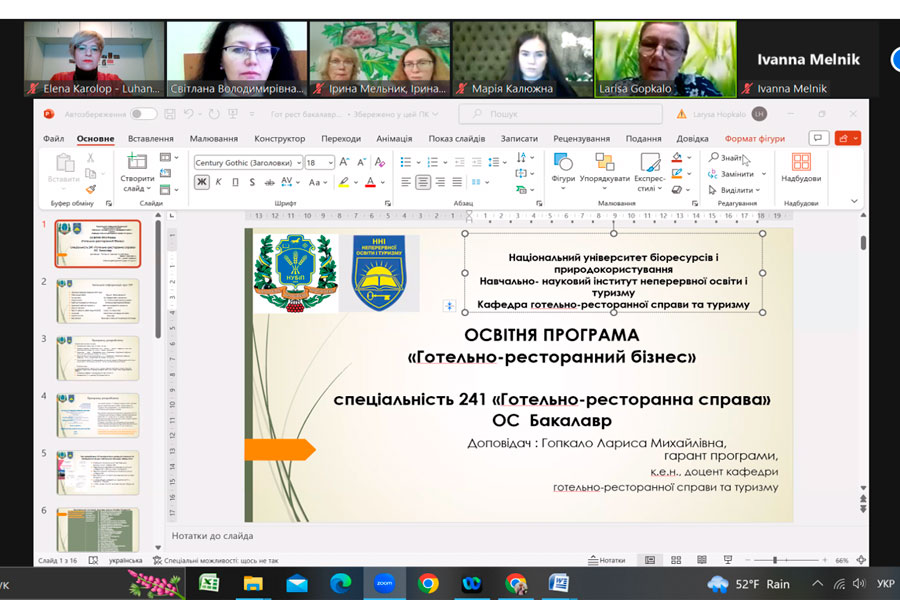Toggle bold formatting in the ribbon
900x600 pixels.
point(202,182)
